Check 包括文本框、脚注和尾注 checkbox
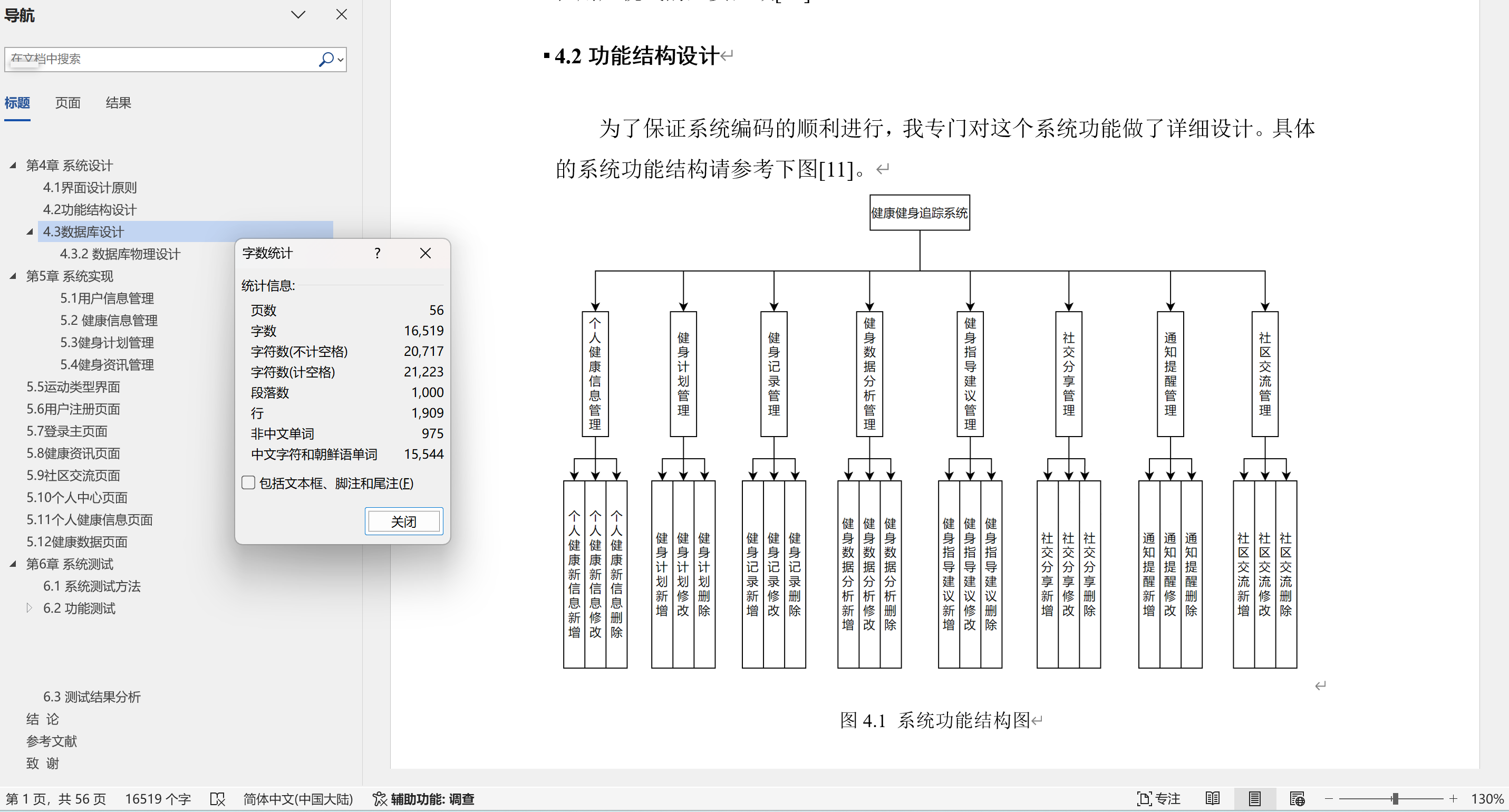 (x=248, y=483)
